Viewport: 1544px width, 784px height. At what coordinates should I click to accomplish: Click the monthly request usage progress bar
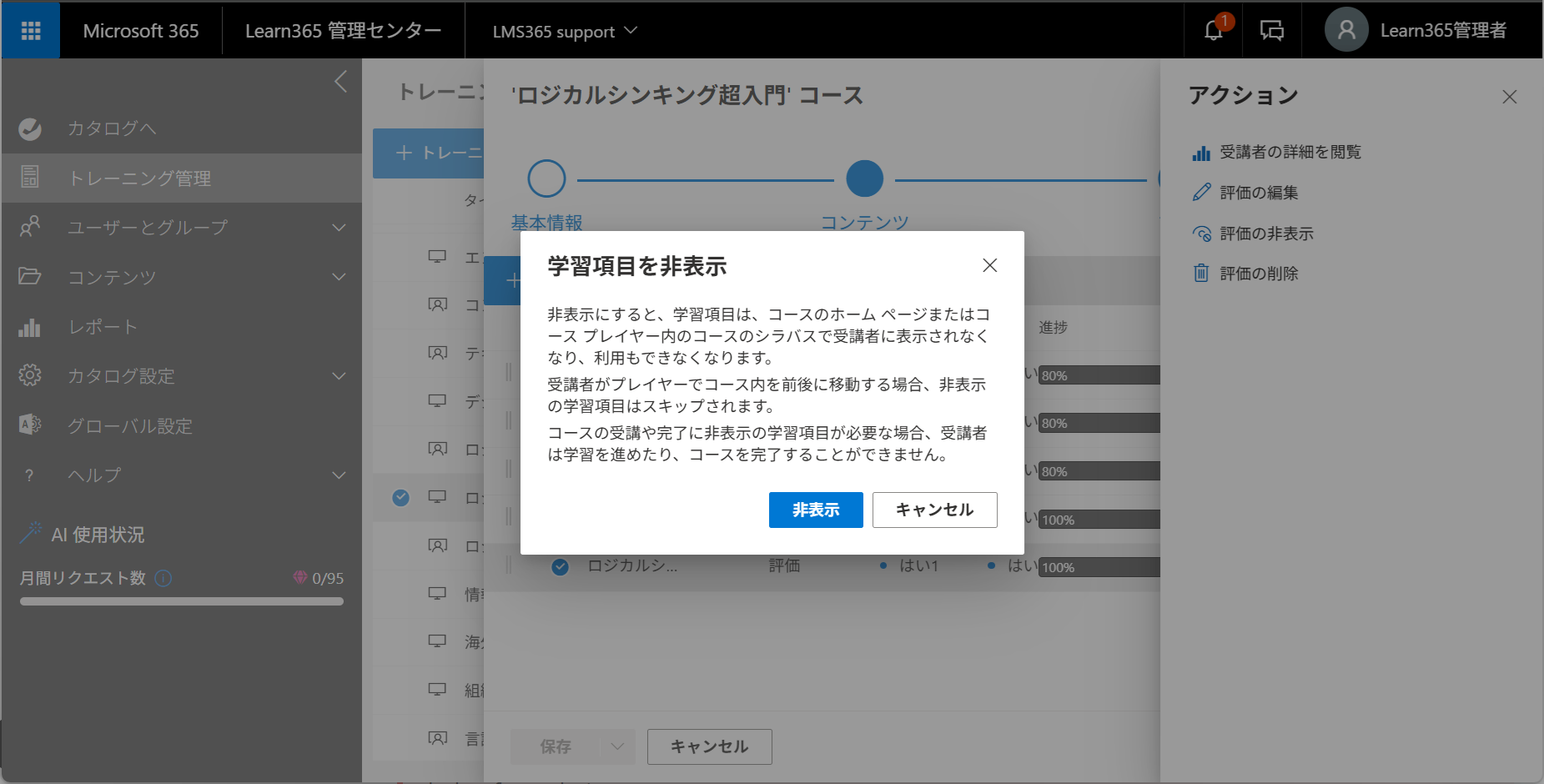point(182,601)
